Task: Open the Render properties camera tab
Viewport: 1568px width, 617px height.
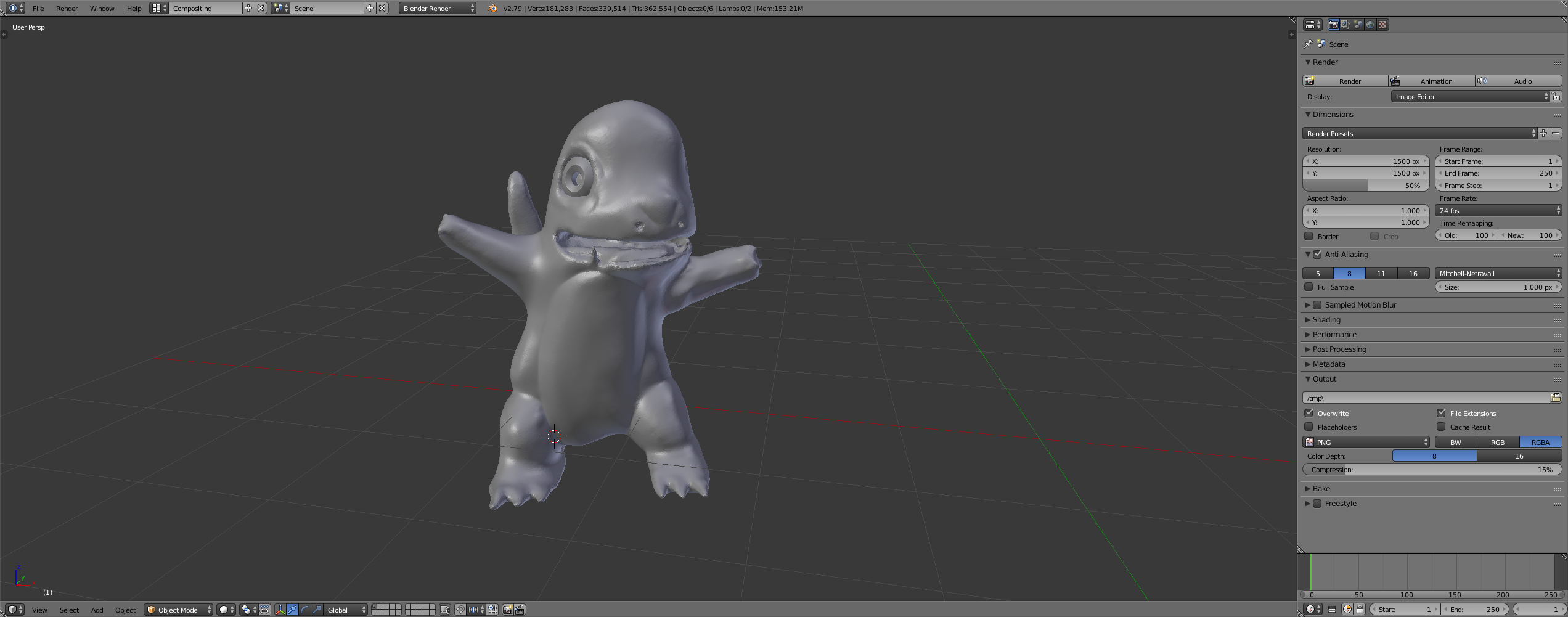Action: click(1333, 25)
